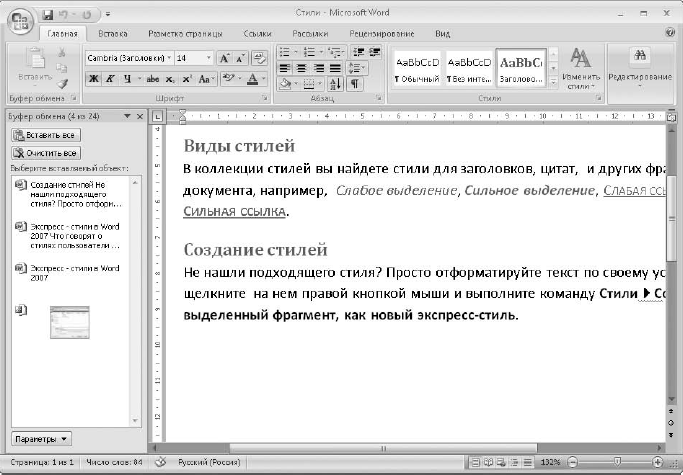Toggle underline formatting with Ч button

[126, 78]
